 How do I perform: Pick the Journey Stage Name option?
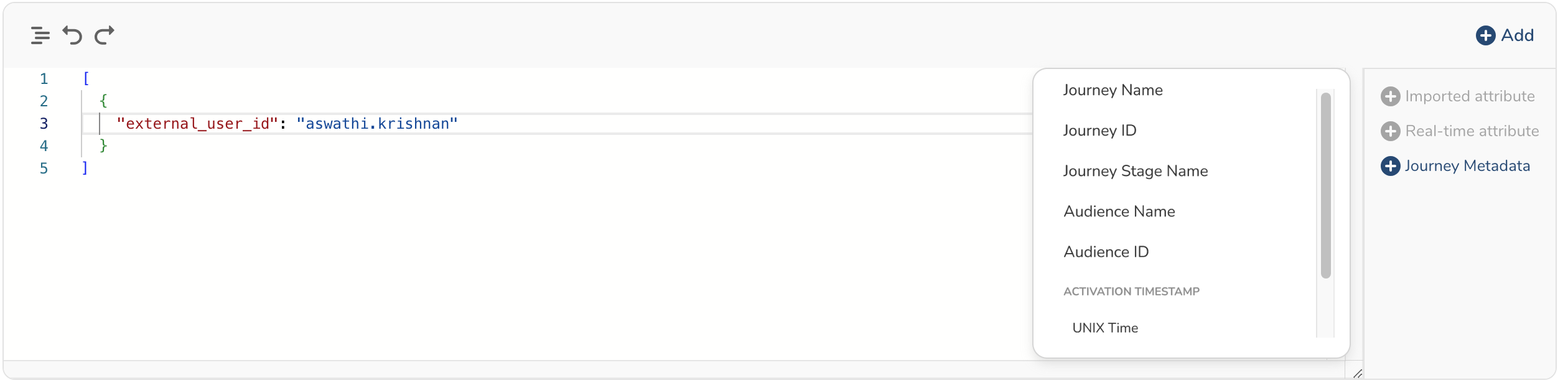[x=1135, y=171]
